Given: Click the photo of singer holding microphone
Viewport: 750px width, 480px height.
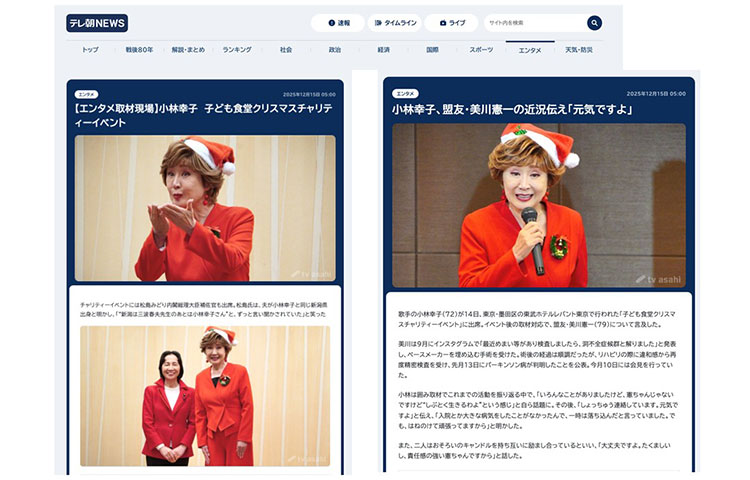Looking at the screenshot, I should (x=538, y=205).
